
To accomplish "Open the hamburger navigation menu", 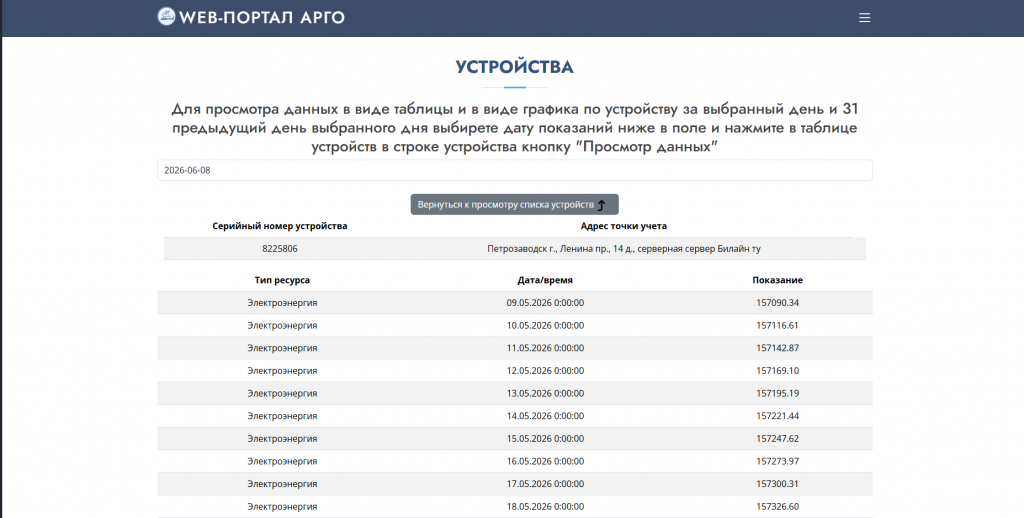I will pos(864,18).
